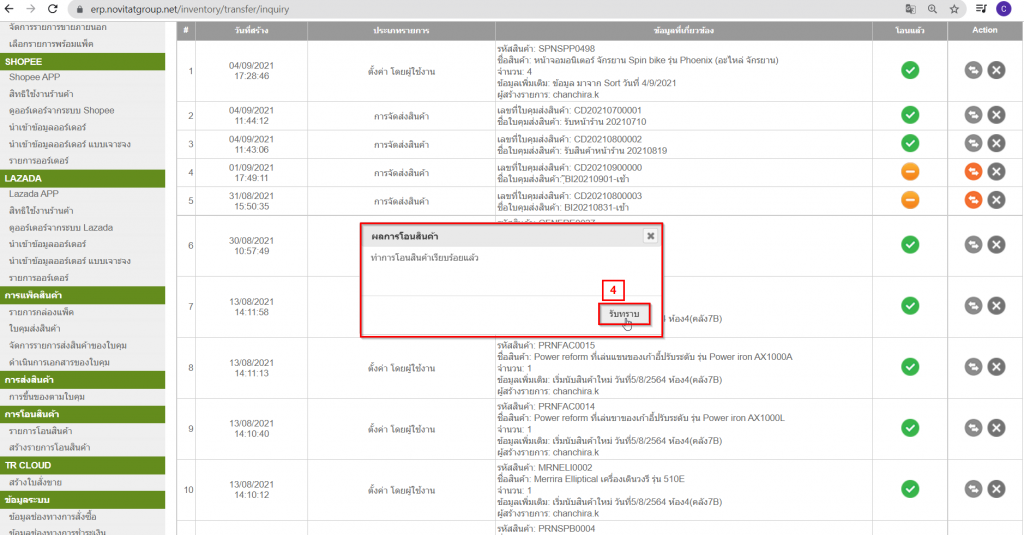Bookmark this page with the star icon
1024x535 pixels.
[955, 8]
